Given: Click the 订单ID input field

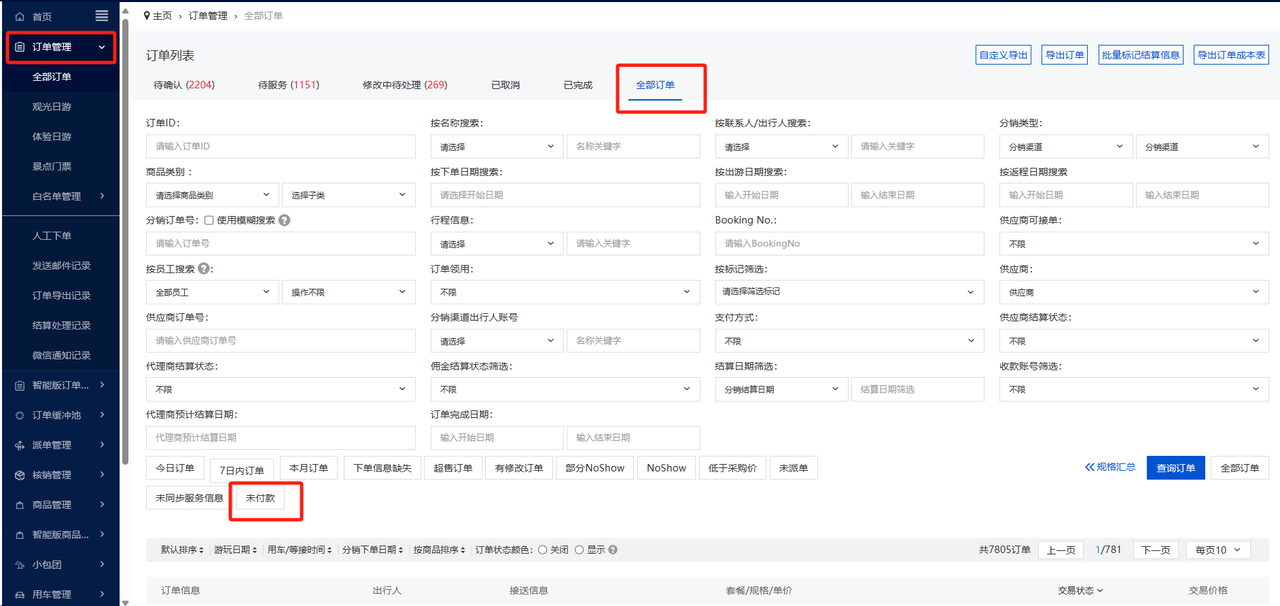Looking at the screenshot, I should [x=280, y=147].
